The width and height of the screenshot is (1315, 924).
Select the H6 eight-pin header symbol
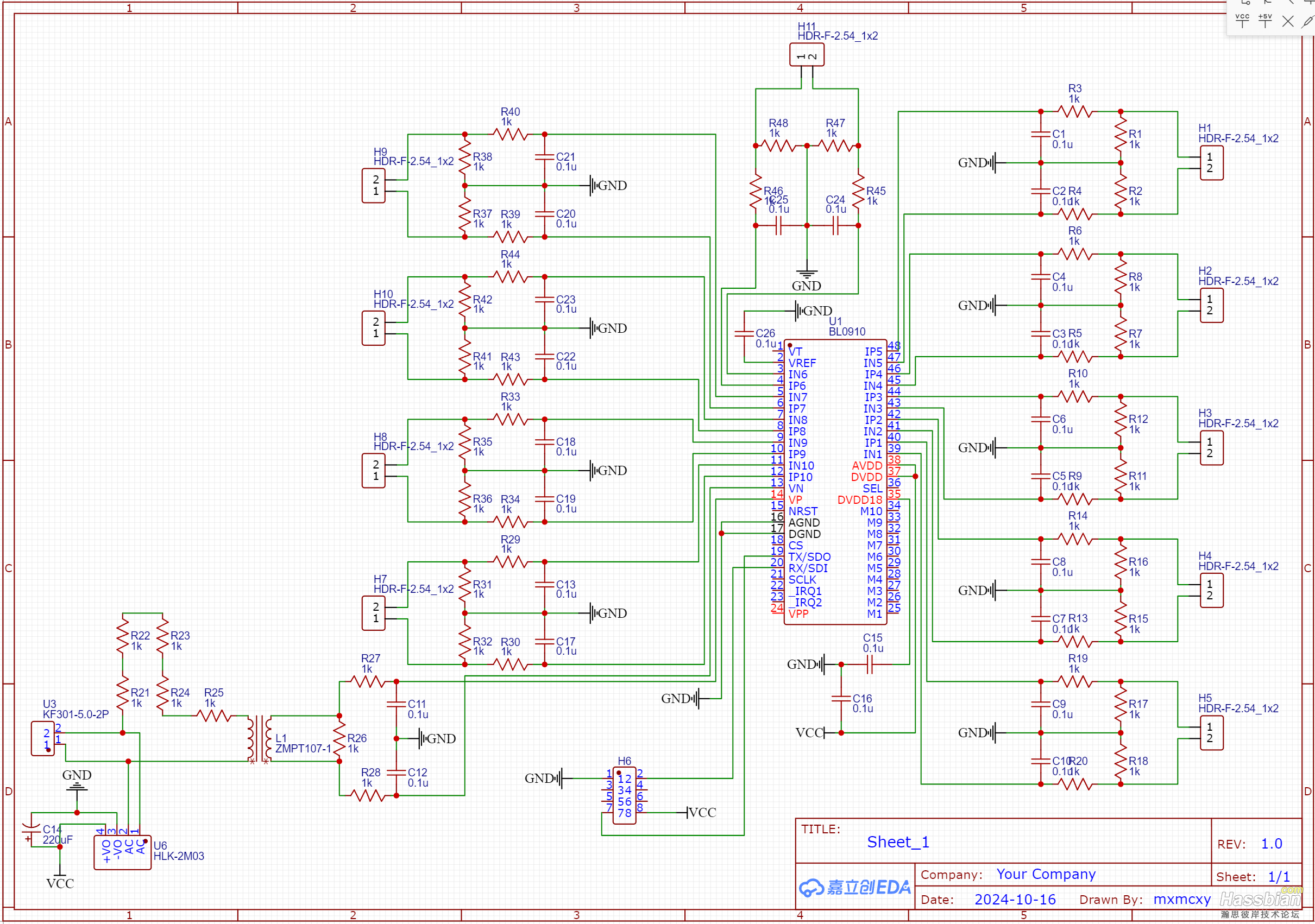624,796
